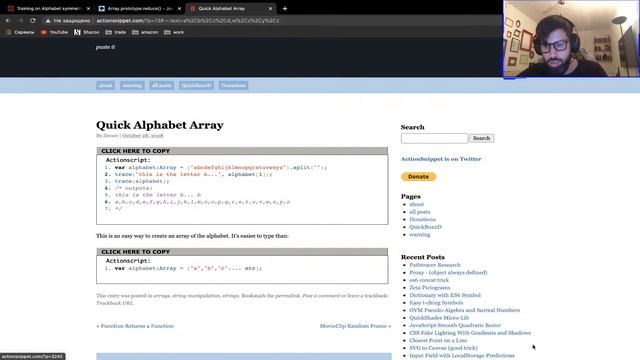Click the second CLICK HERE TO COPY bar
This screenshot has height=360, width=640.
click(x=242, y=252)
